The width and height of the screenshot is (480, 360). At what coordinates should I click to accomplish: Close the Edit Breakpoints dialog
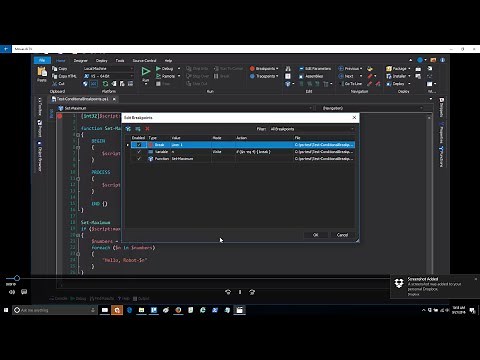click(x=354, y=117)
